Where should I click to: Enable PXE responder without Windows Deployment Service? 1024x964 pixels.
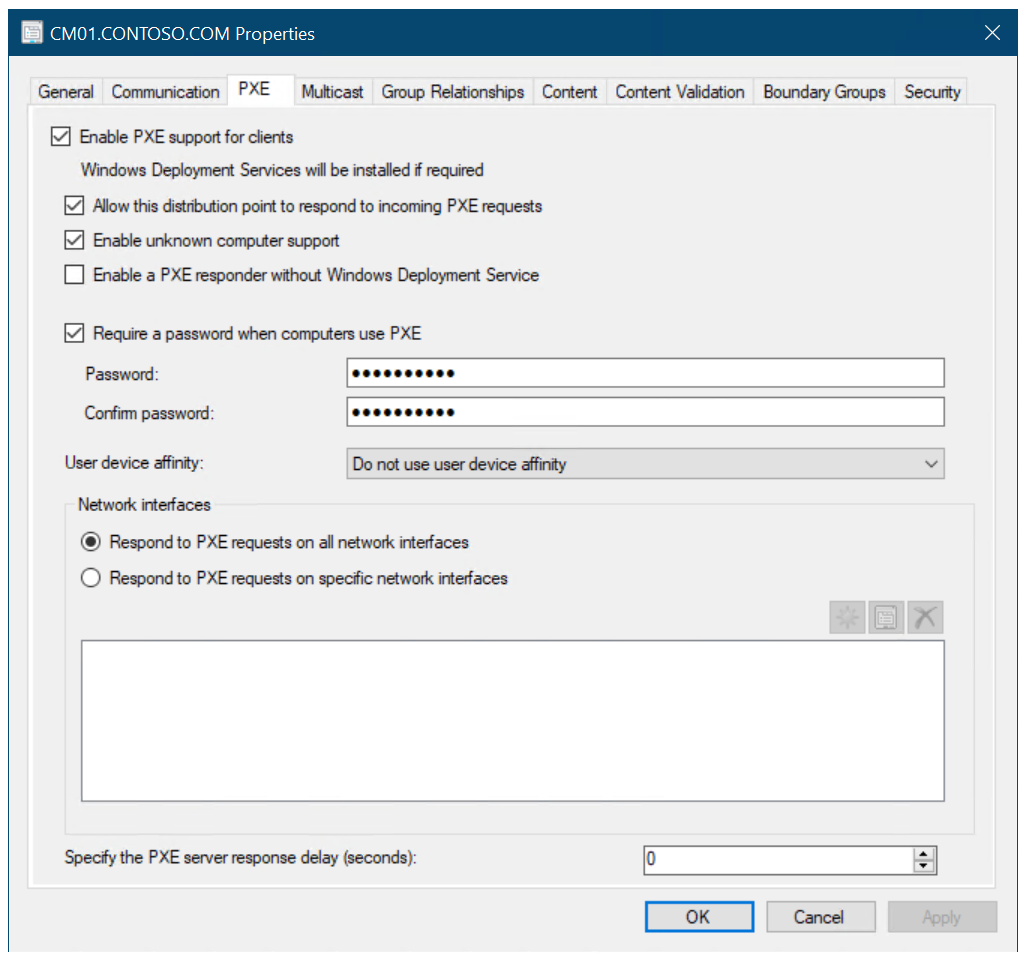click(x=74, y=275)
